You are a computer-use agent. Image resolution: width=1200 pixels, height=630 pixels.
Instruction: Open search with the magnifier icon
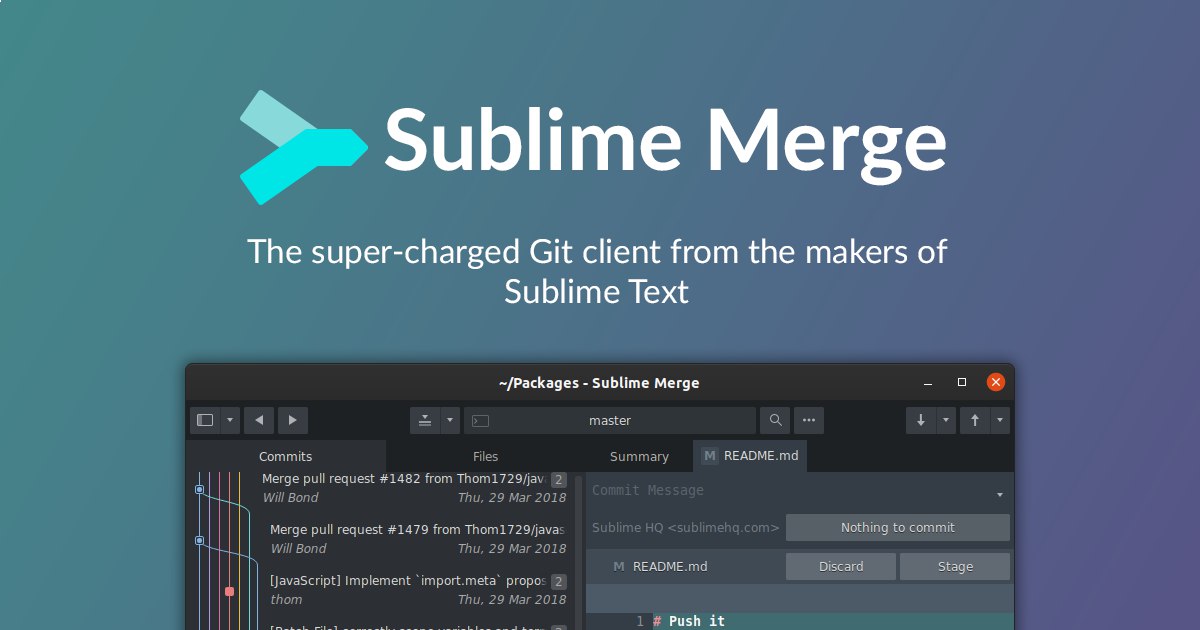click(x=775, y=420)
